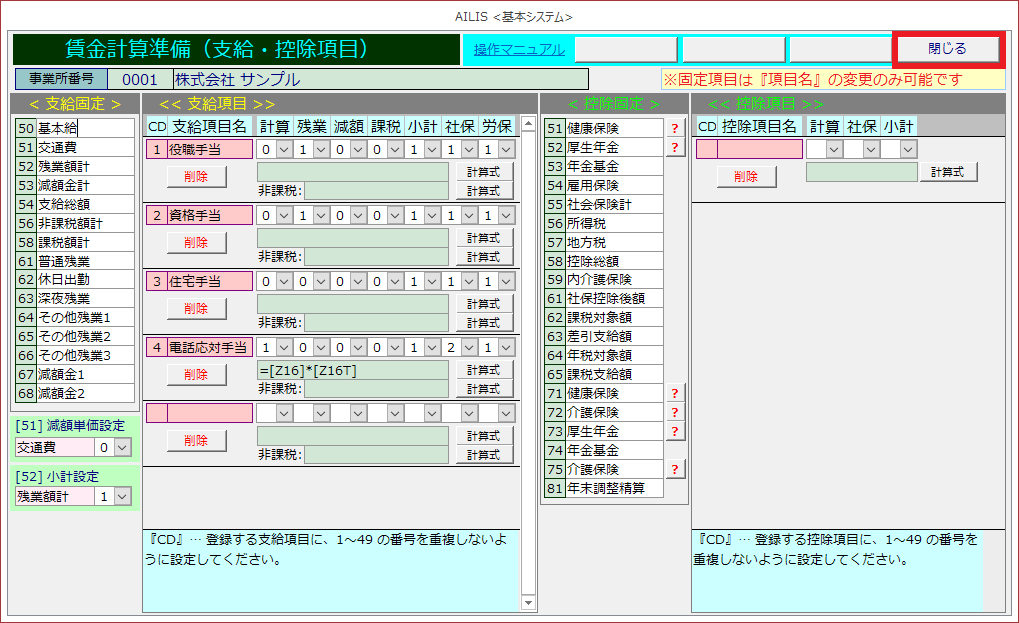This screenshot has width=1019, height=623.
Task: Open the 交通費 減額単価設定 dropdown
Action: 122,448
